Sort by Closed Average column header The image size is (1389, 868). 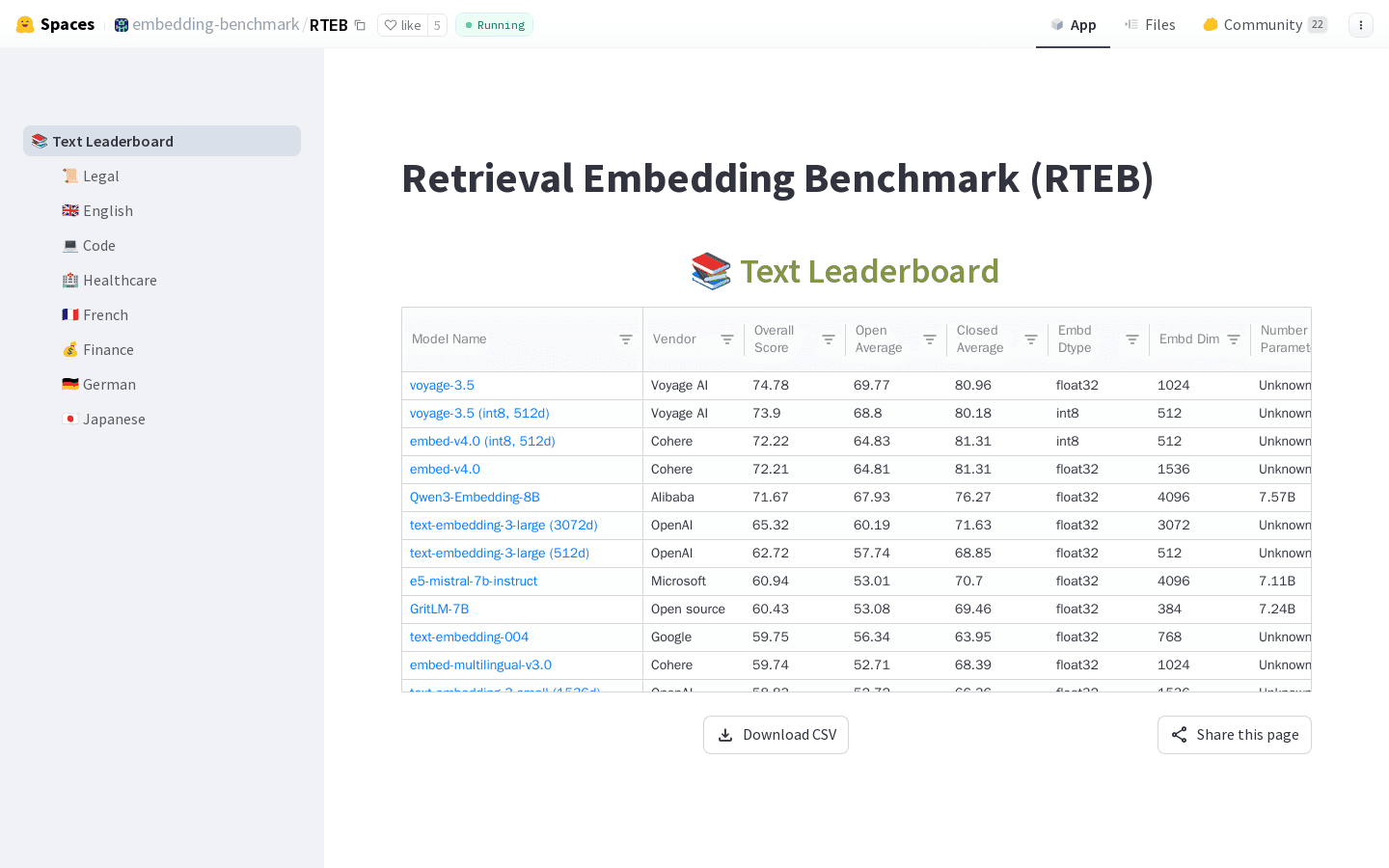[980, 339]
